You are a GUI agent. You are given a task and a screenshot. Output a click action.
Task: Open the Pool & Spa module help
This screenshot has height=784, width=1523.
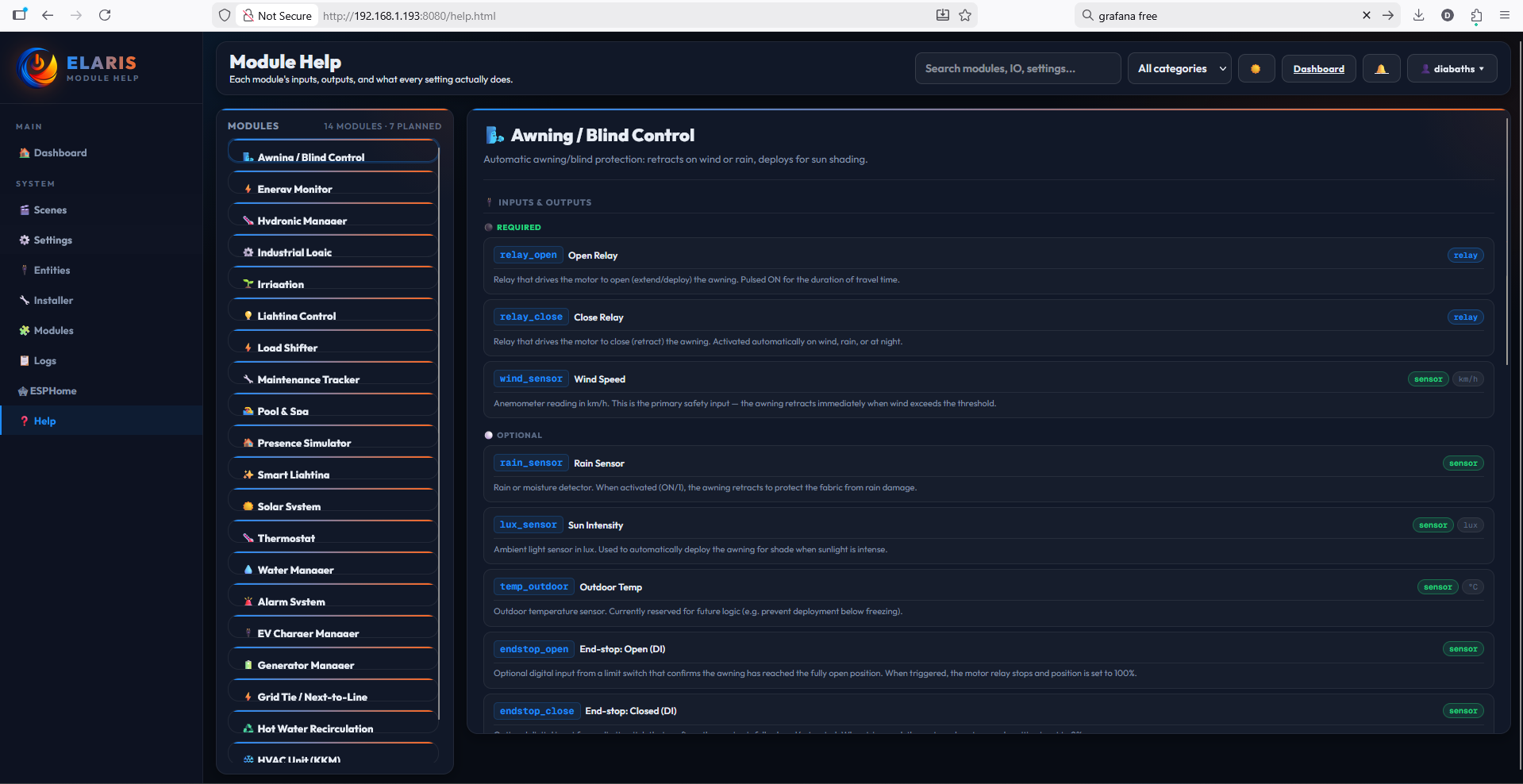coord(283,411)
